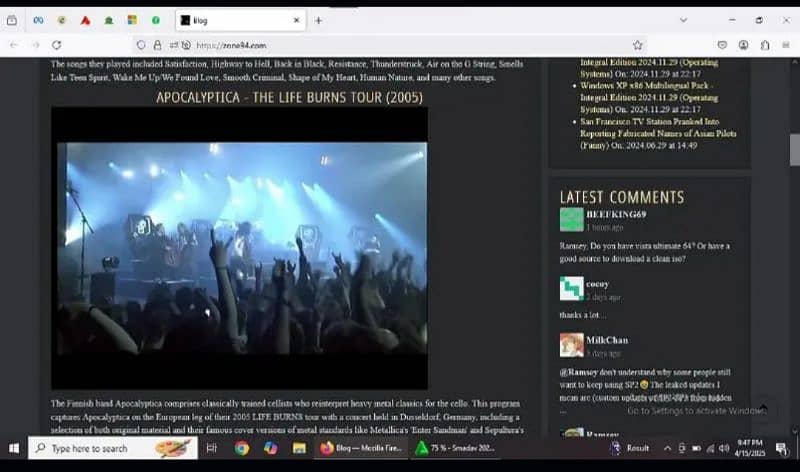Viewport: 800px width, 472px height.
Task: Click MilkChan's avatar image
Action: pos(571,345)
